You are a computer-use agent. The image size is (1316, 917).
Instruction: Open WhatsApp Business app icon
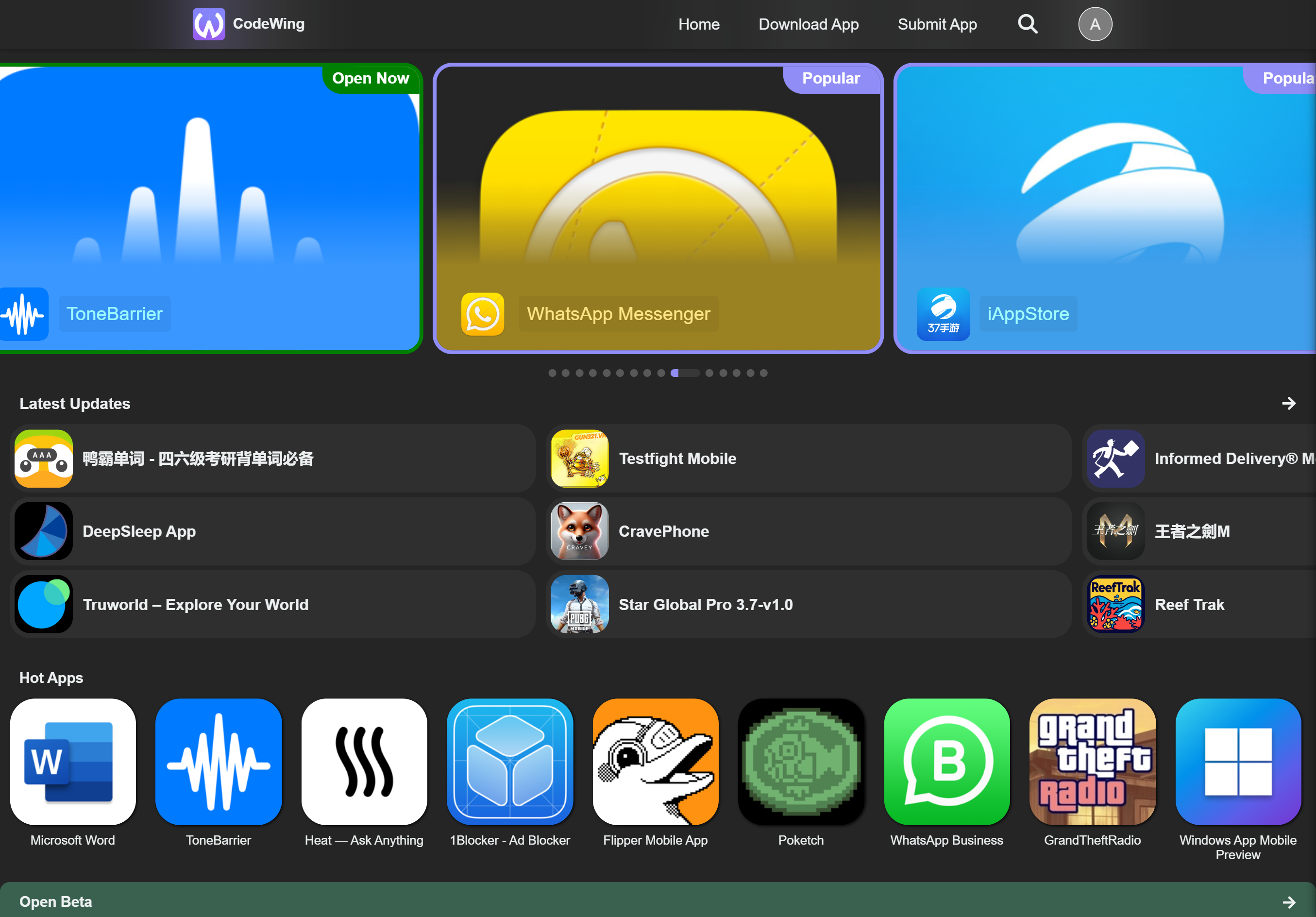(x=946, y=761)
